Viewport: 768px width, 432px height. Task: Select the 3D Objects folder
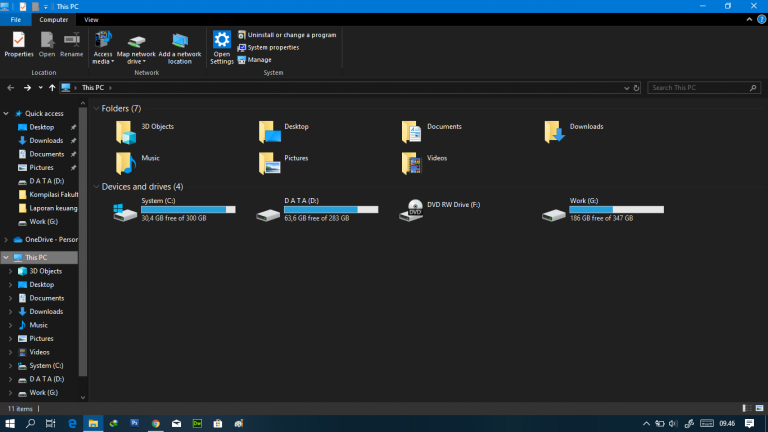[145, 132]
